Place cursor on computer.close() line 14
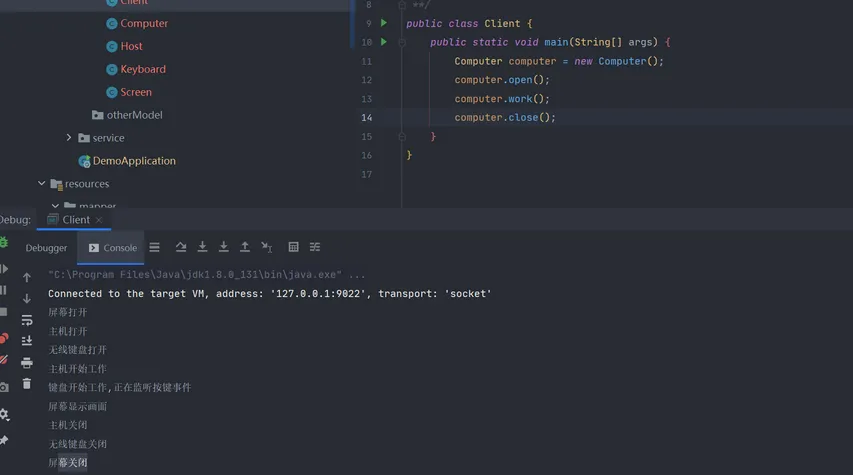This screenshot has height=475, width=853. (505, 118)
